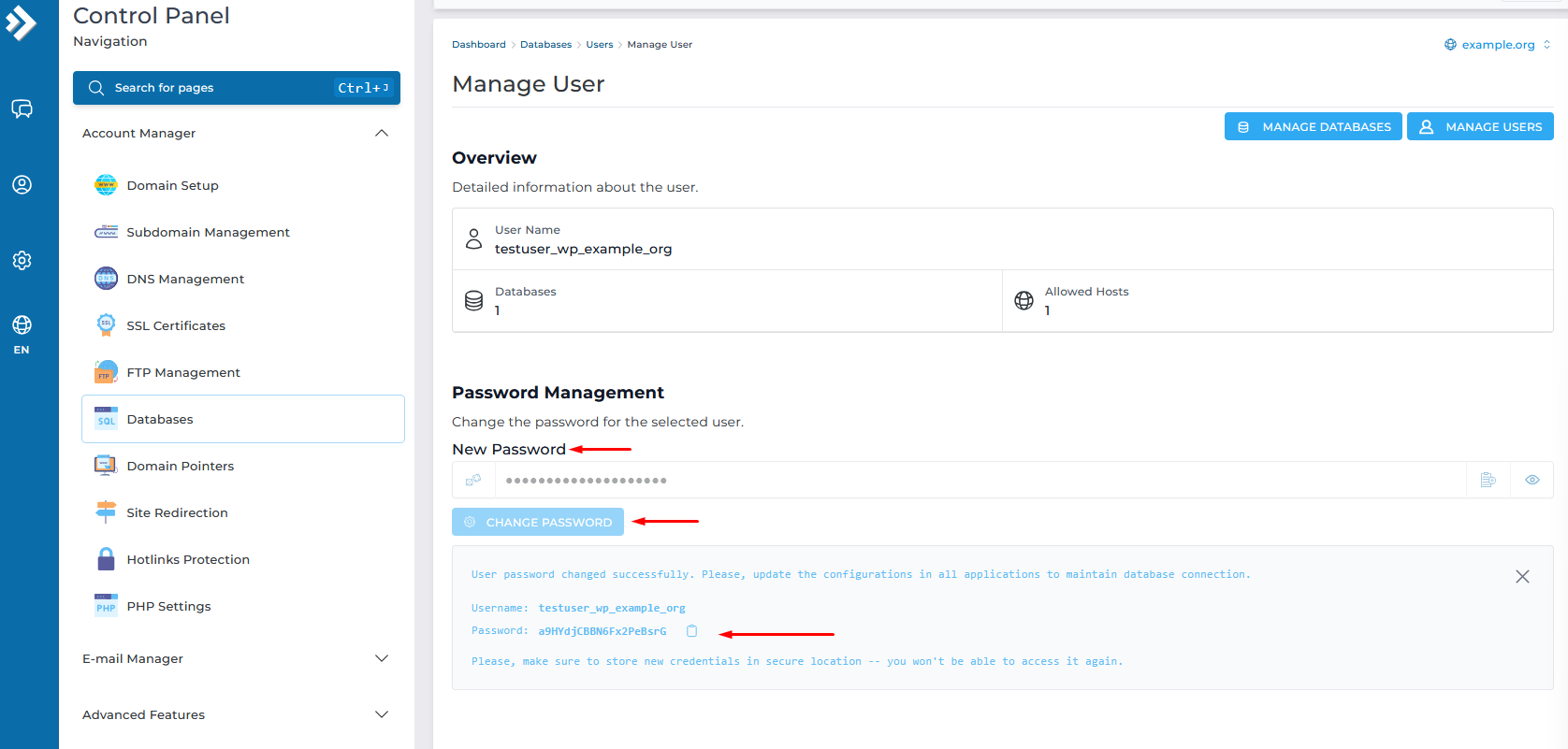This screenshot has width=1568, height=749.
Task: Select SSL Certificates menu item
Action: 176,326
